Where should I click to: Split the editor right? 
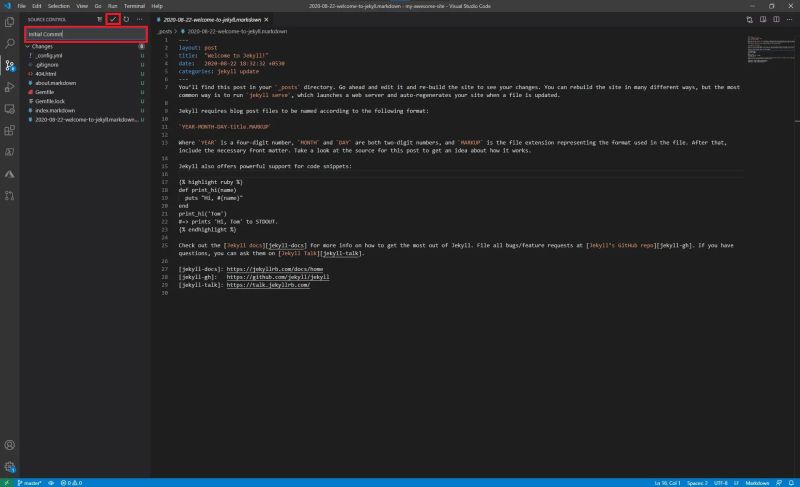(776, 19)
